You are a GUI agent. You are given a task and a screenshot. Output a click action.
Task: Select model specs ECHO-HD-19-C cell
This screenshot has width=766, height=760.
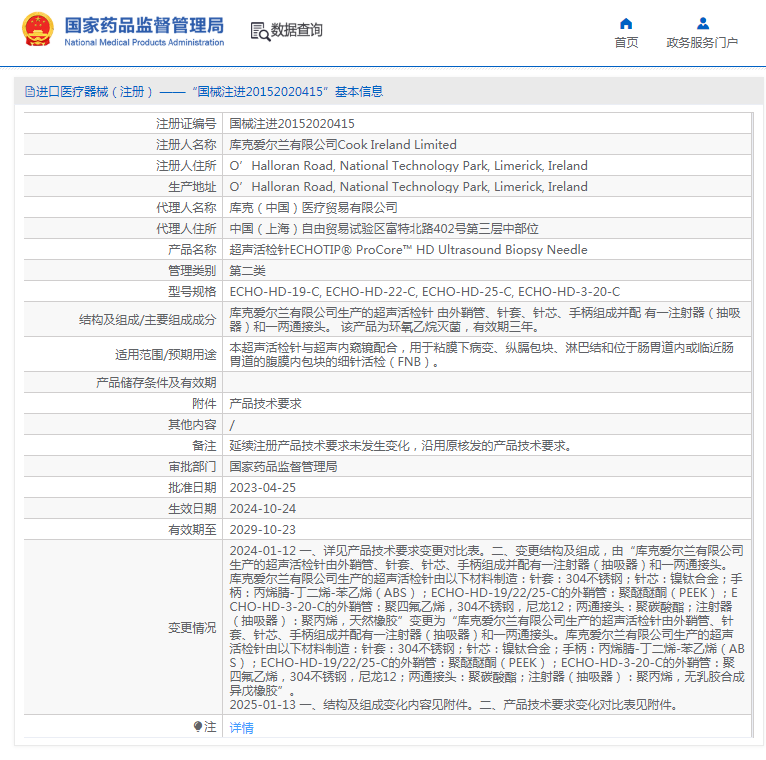click(425, 292)
